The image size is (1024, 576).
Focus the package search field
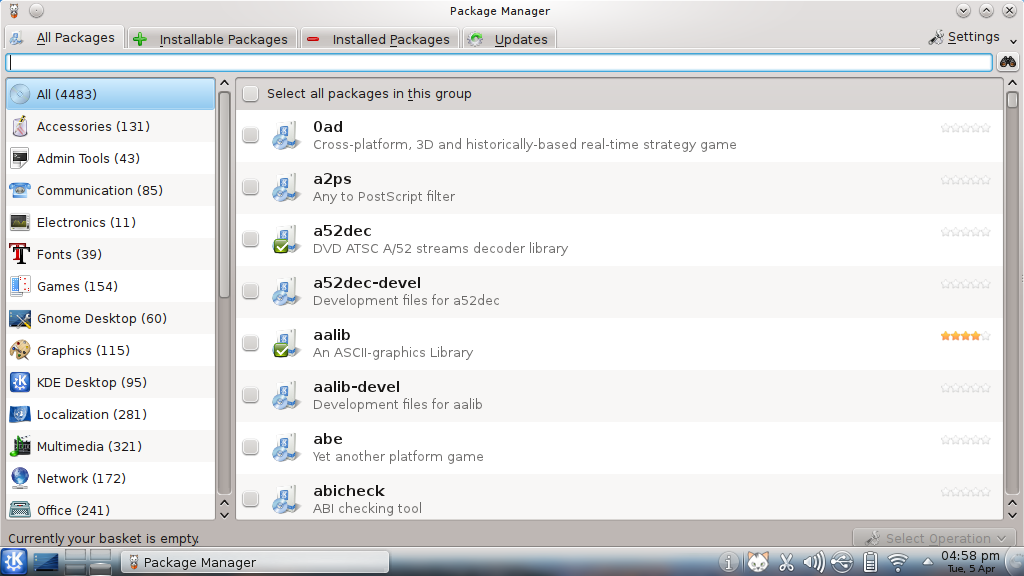click(x=500, y=63)
